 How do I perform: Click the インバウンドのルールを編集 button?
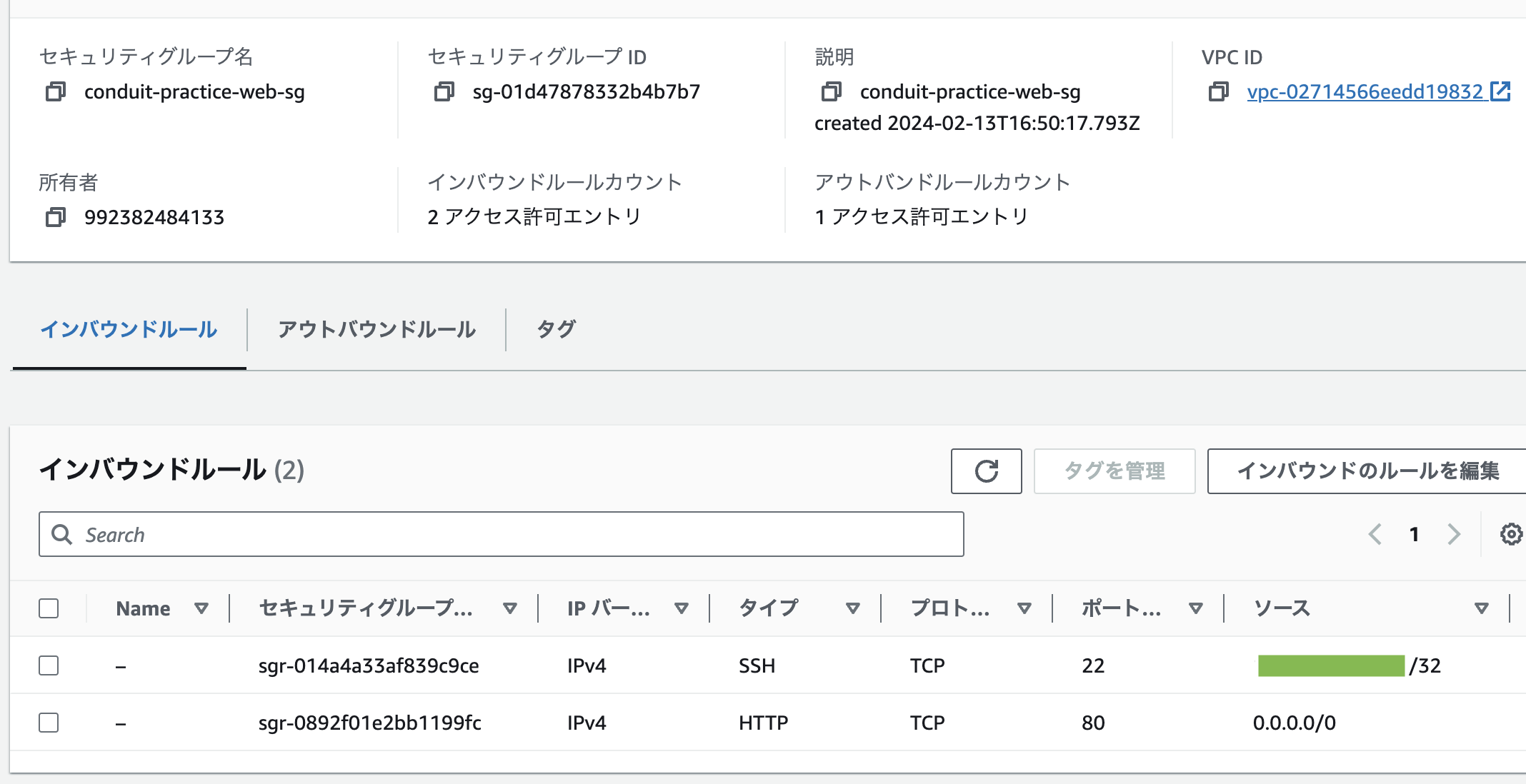click(x=1366, y=471)
